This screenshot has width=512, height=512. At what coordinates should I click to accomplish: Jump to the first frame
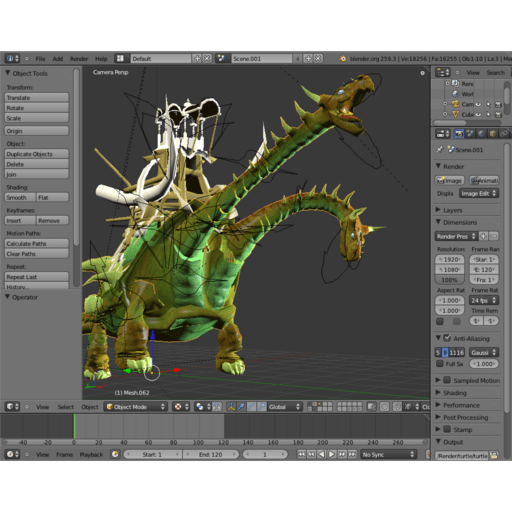click(x=301, y=454)
